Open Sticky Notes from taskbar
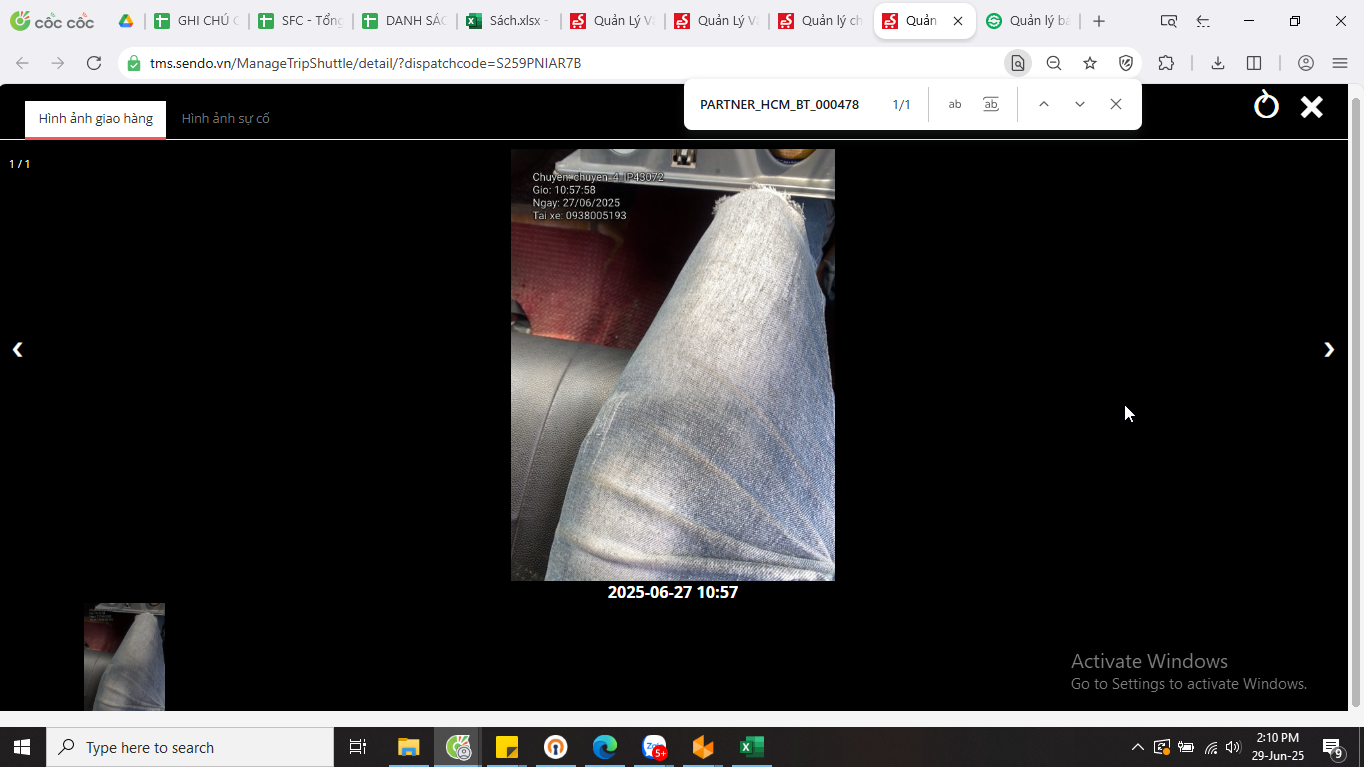The width and height of the screenshot is (1364, 767). point(506,747)
